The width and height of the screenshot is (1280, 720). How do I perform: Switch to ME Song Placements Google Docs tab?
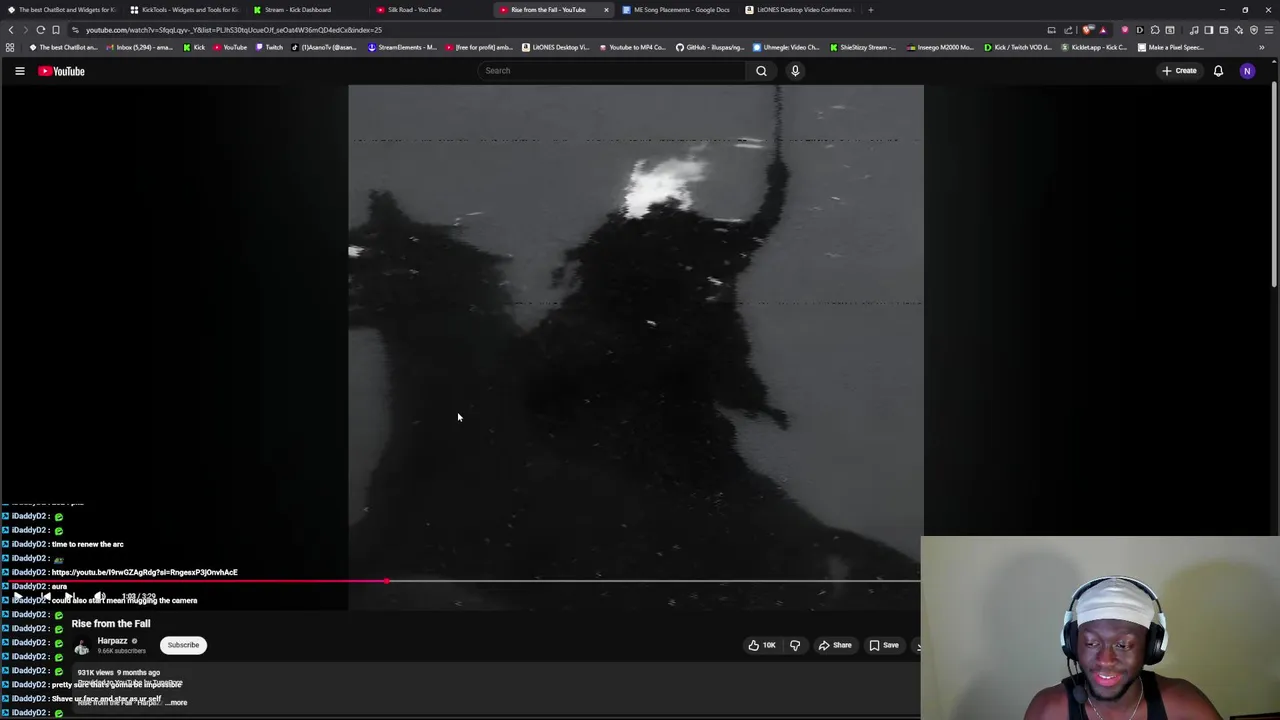pyautogui.click(x=677, y=10)
